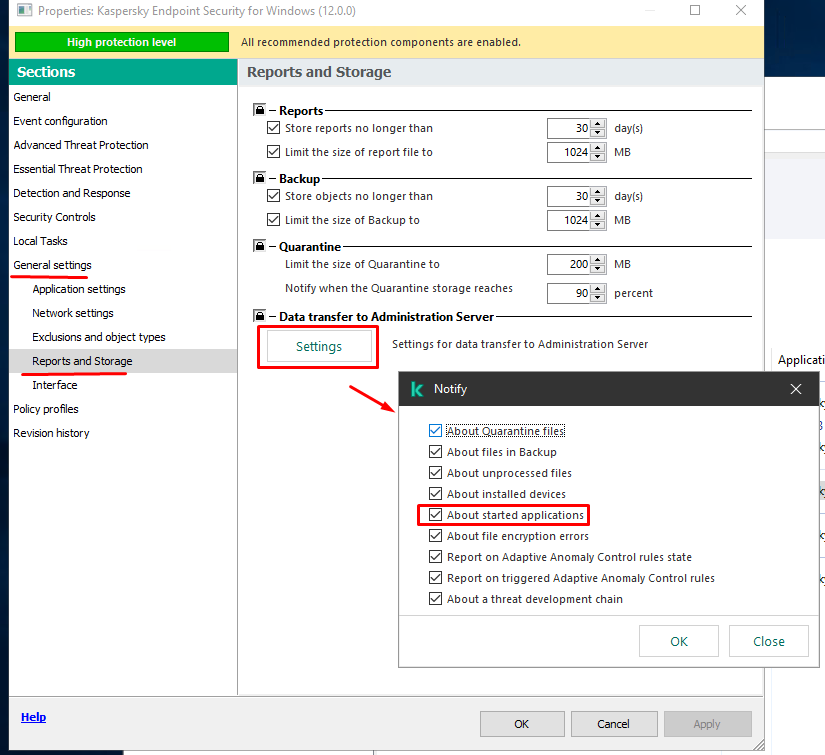
Task: Toggle About Quarantine files checkbox
Action: pyautogui.click(x=435, y=431)
